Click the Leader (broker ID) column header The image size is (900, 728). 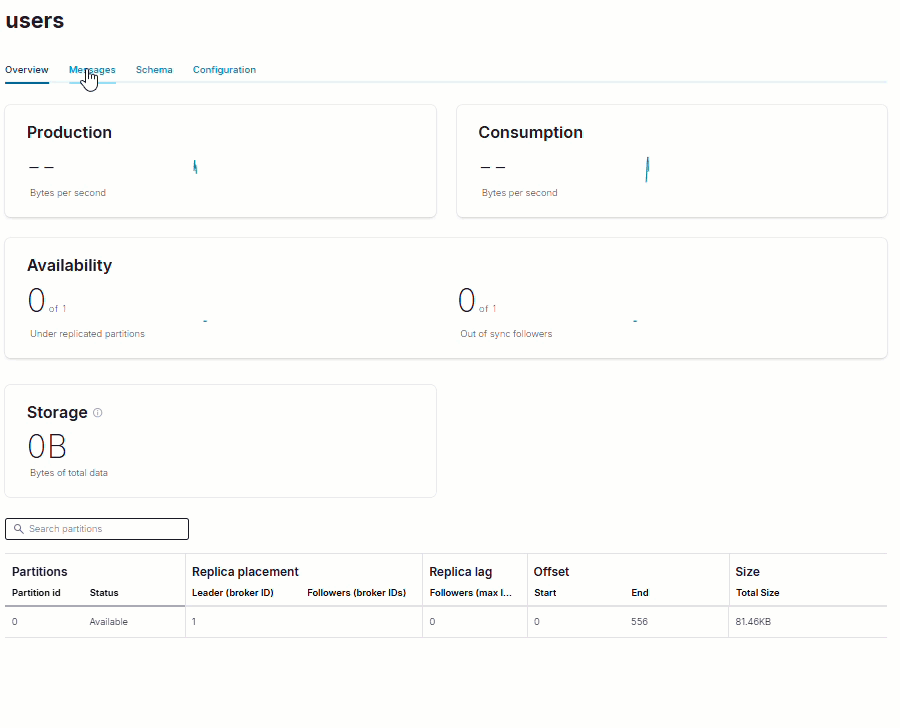click(x=232, y=593)
